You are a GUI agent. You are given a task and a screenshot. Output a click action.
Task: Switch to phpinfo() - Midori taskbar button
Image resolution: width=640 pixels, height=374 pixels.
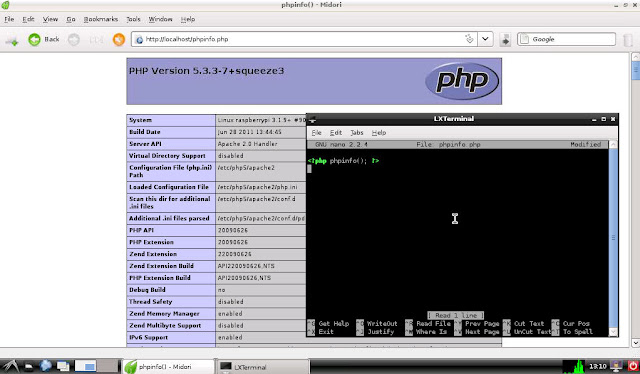pyautogui.click(x=168, y=367)
